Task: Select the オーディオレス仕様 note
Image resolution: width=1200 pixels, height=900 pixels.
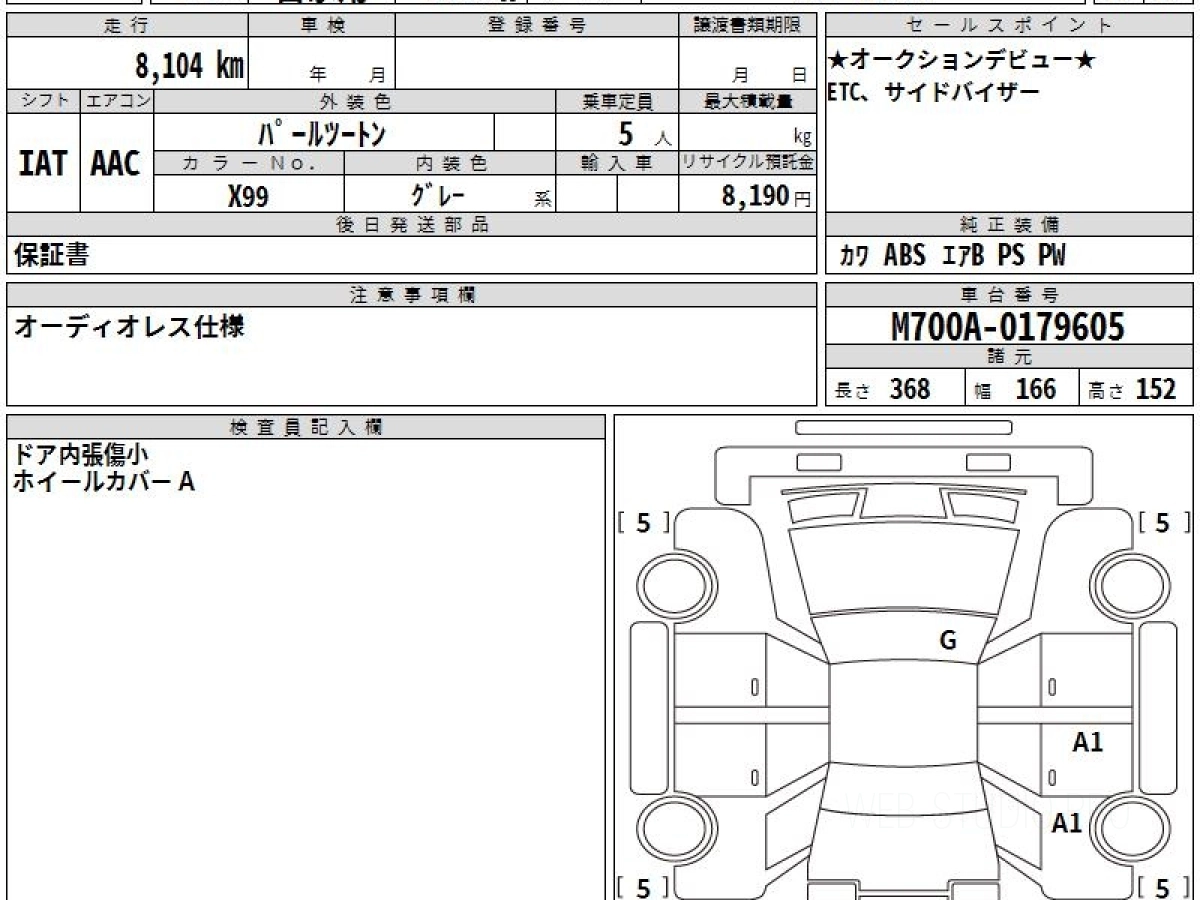Action: point(129,326)
